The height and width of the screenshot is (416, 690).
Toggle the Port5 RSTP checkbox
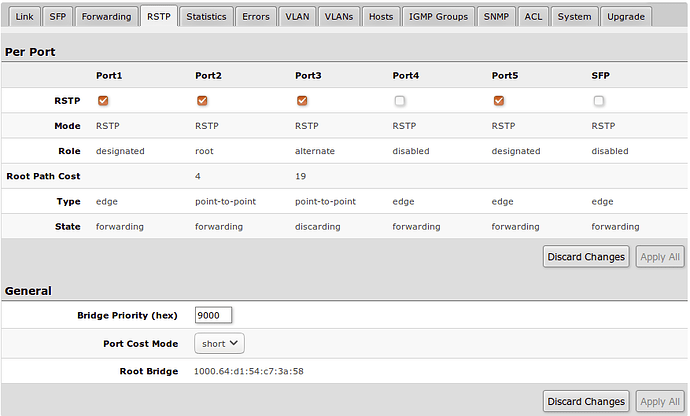click(498, 100)
